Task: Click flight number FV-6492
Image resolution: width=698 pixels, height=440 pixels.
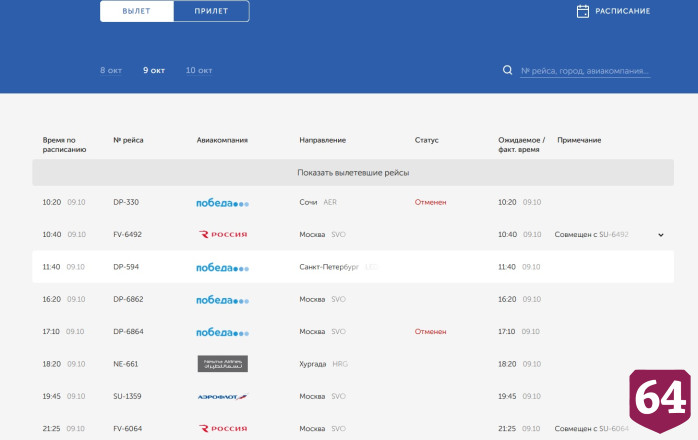Action: click(x=127, y=234)
